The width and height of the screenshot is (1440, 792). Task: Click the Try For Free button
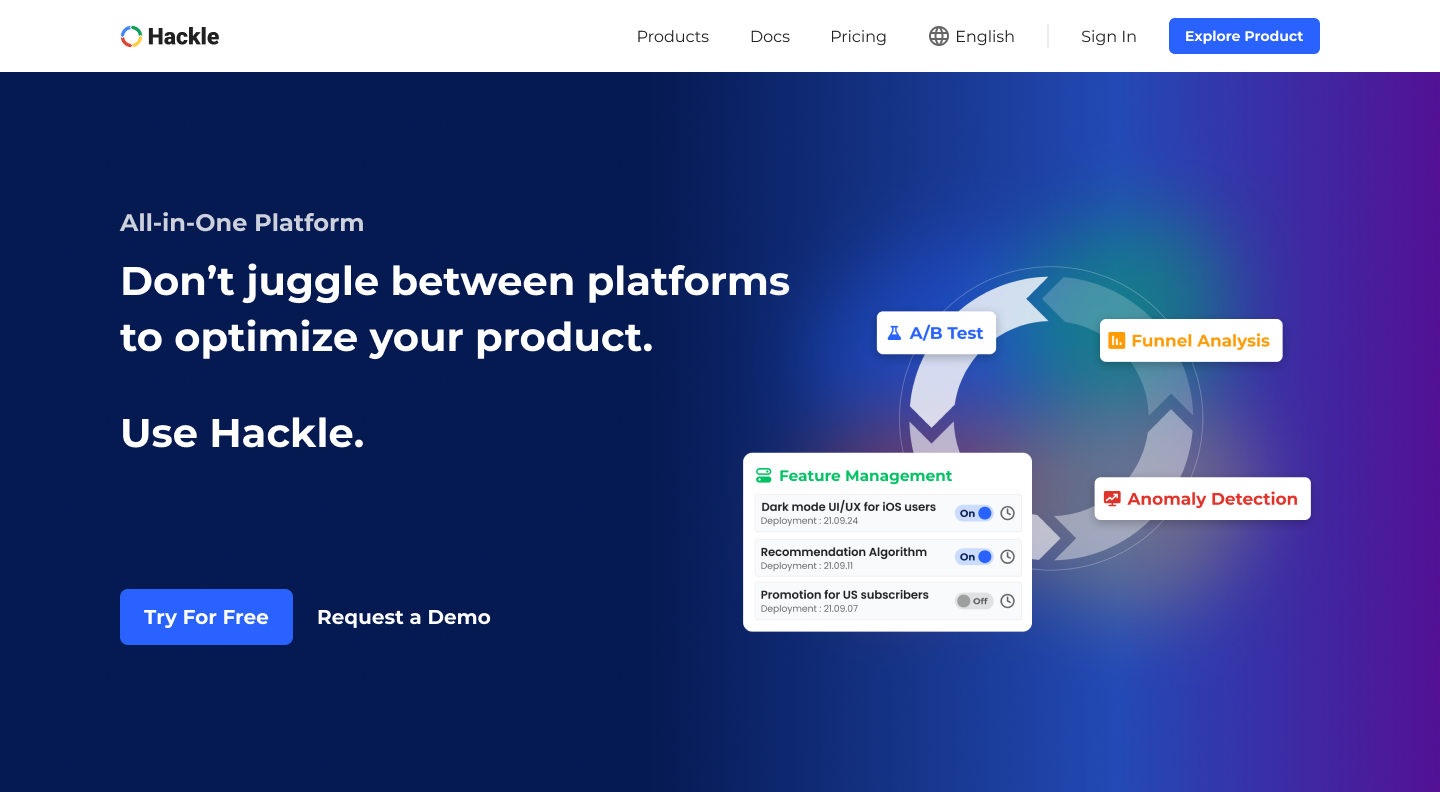point(206,617)
